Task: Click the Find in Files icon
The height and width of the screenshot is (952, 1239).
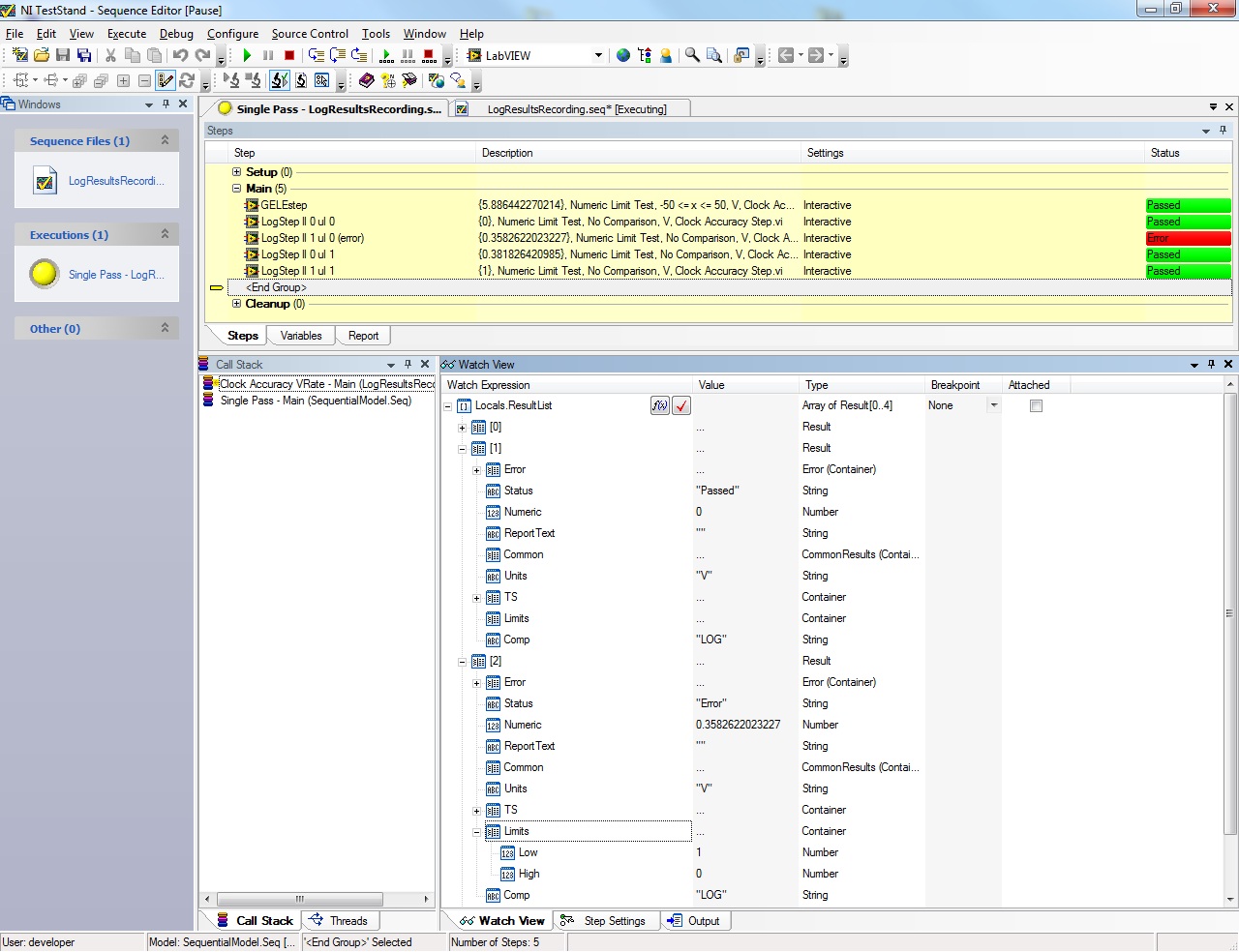Action: pos(714,55)
